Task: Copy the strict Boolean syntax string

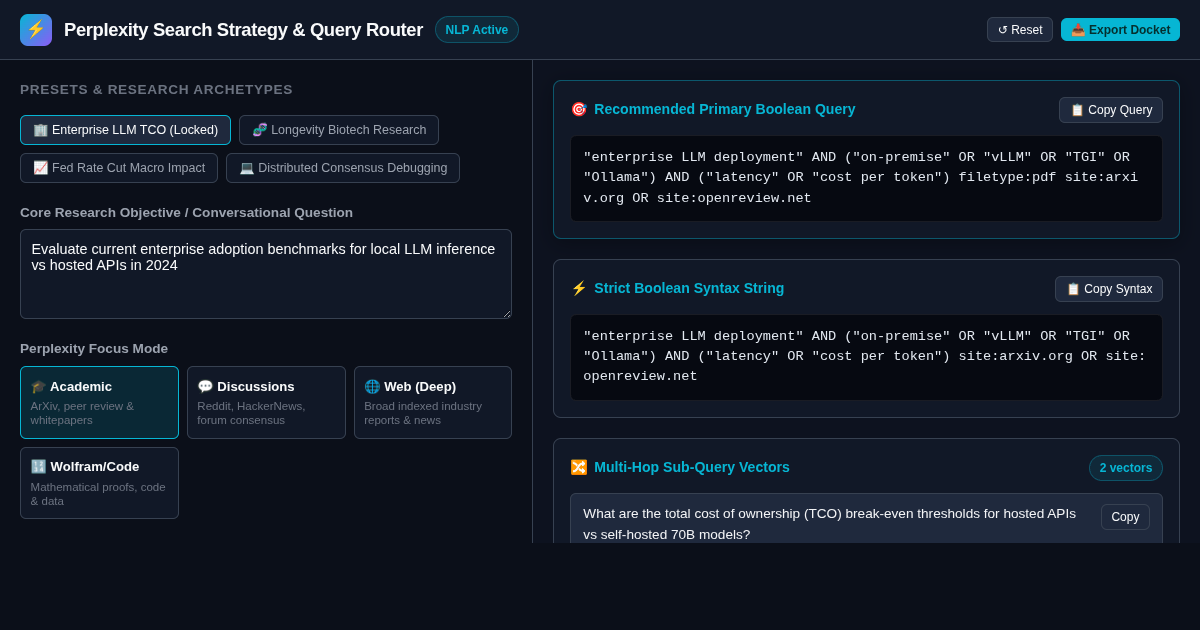Action: [x=1109, y=289]
